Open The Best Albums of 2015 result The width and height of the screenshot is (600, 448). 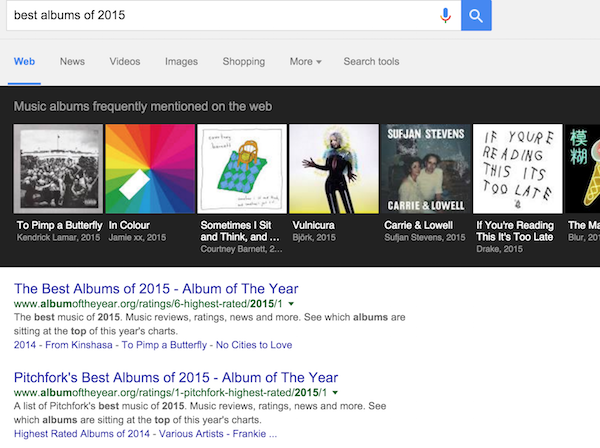[x=156, y=288]
